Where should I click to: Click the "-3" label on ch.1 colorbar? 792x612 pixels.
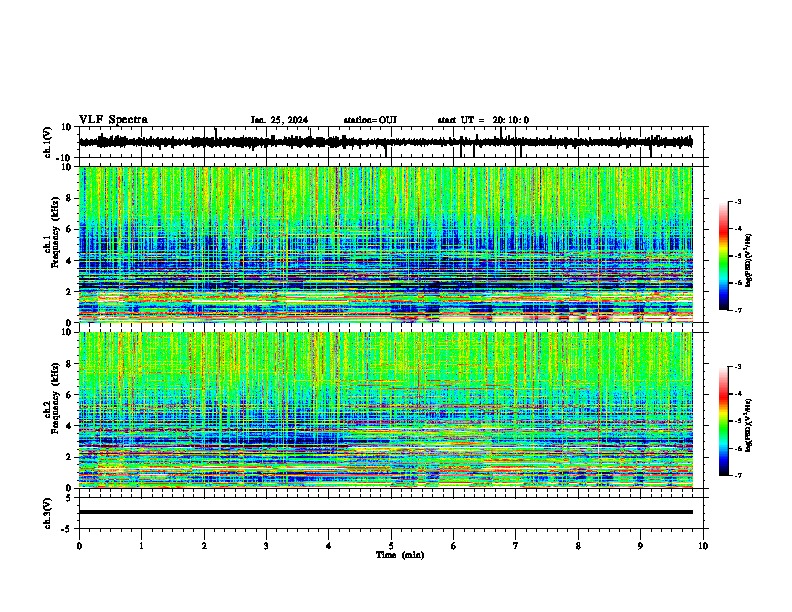737,201
